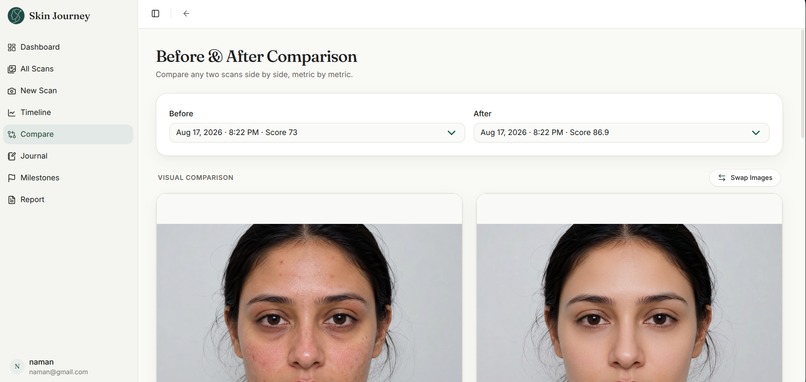
Task: Click the Swap Images button
Action: pos(745,178)
